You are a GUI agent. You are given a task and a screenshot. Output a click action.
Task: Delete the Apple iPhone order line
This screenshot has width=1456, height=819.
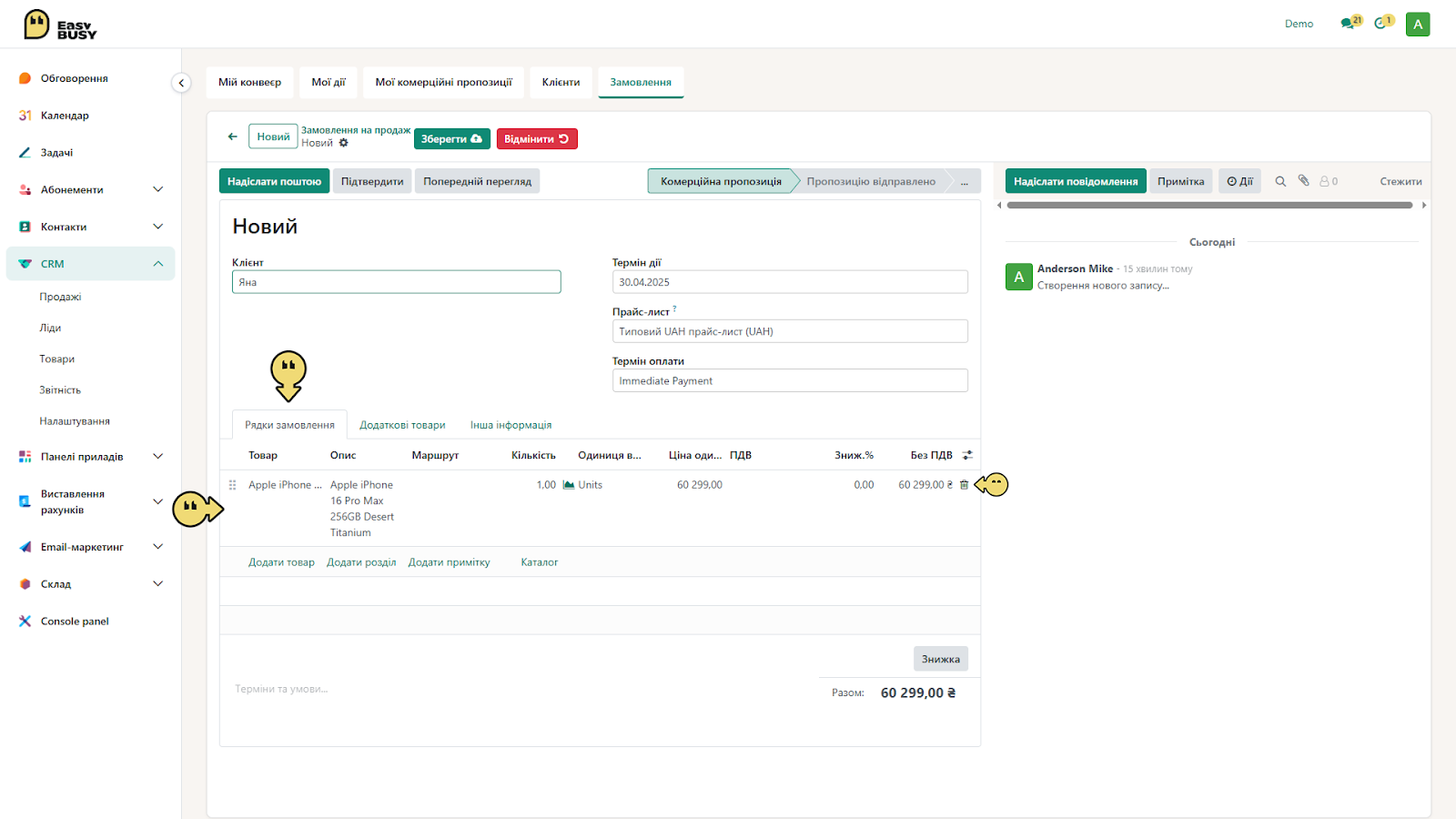[965, 485]
